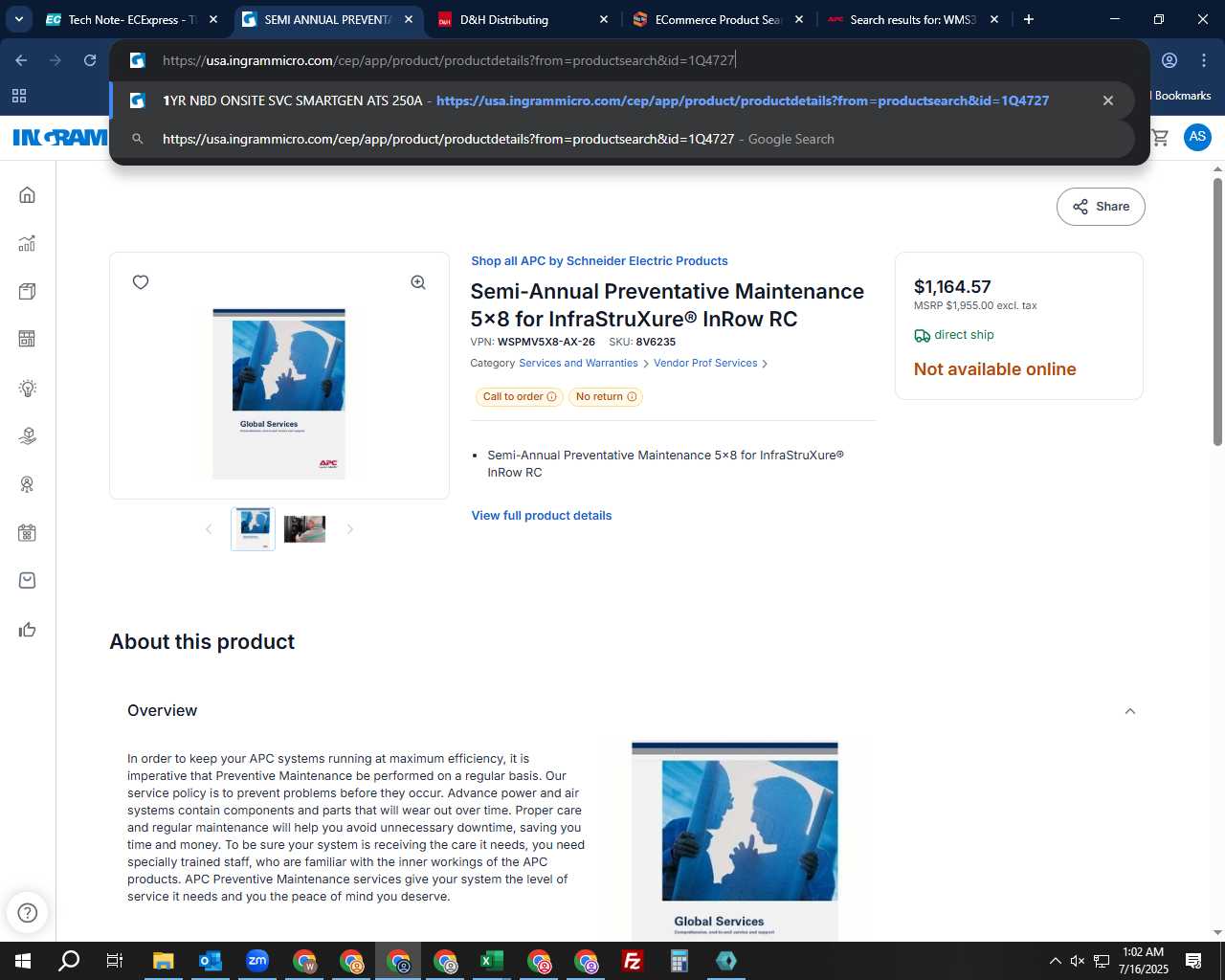The image size is (1225, 980).
Task: Click the muted volume tray icon
Action: (x=1078, y=961)
